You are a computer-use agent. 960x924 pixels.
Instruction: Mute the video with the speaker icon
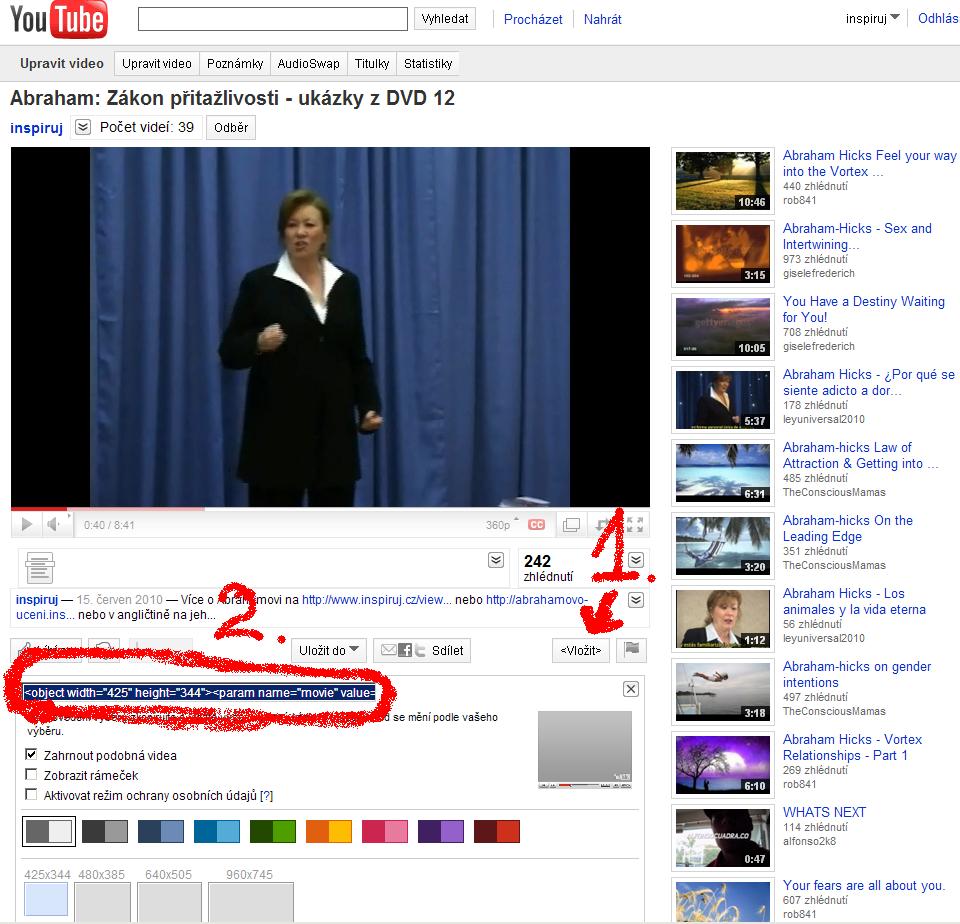[x=54, y=524]
